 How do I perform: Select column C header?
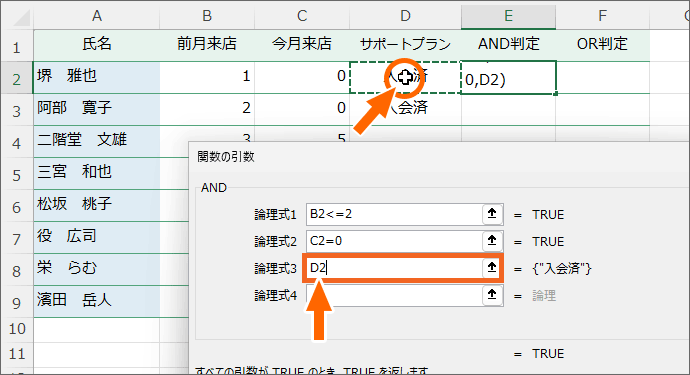302,16
